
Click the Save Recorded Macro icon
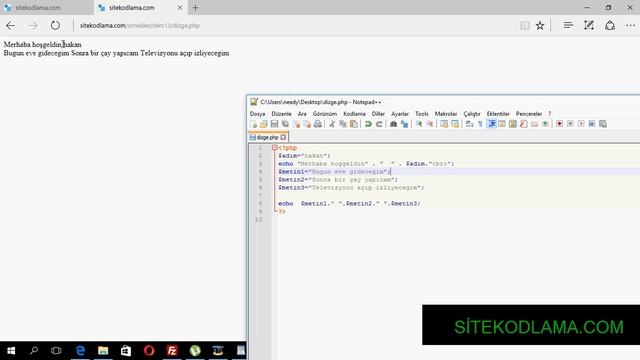[x=603, y=124]
